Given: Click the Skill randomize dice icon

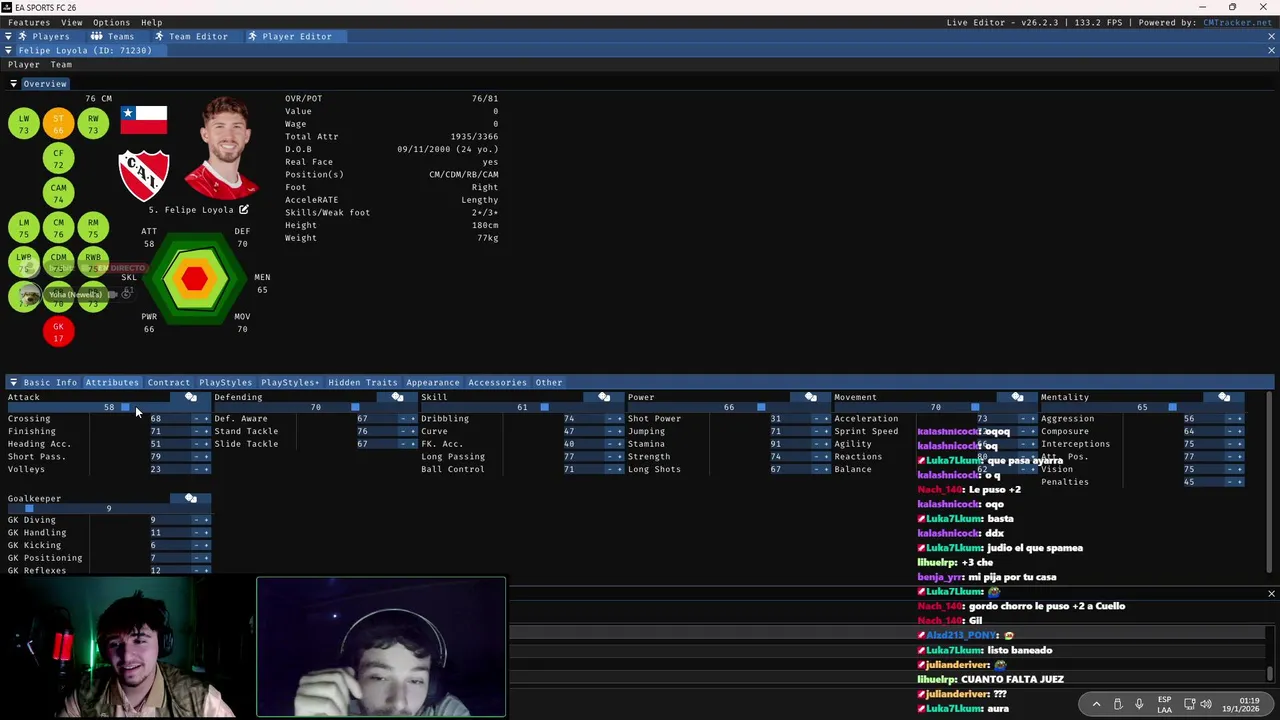Looking at the screenshot, I should pos(604,397).
